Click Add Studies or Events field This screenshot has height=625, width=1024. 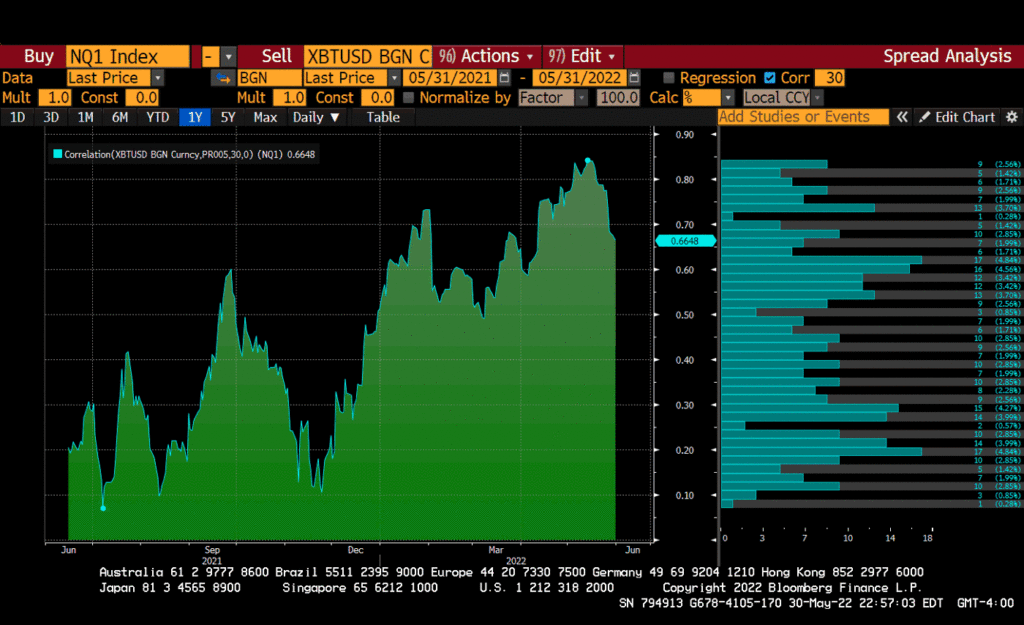803,117
